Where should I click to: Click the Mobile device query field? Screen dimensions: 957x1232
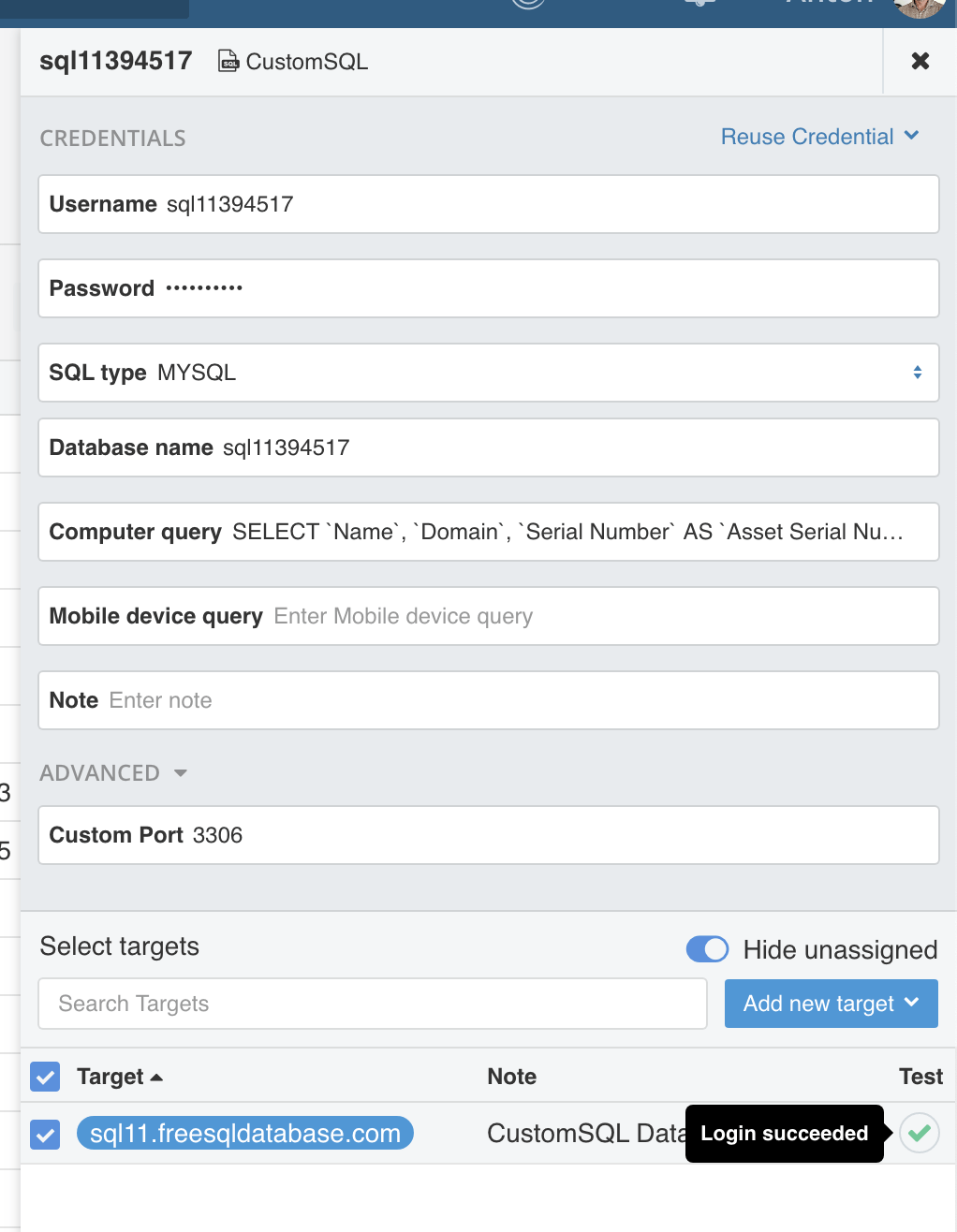point(489,616)
